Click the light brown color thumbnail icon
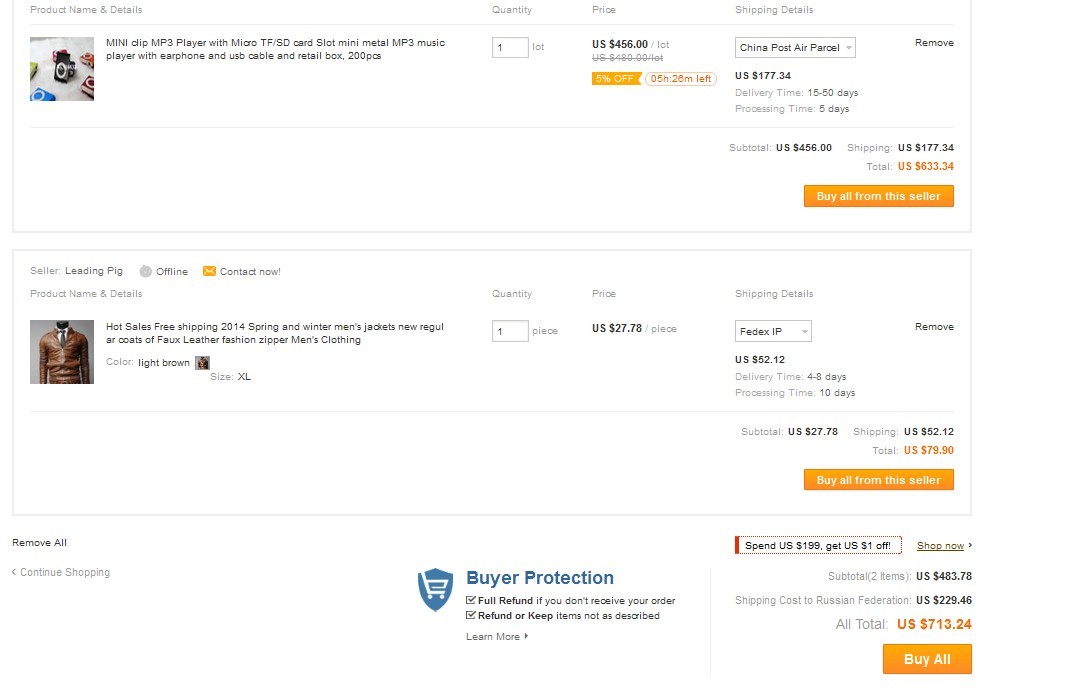 [202, 363]
